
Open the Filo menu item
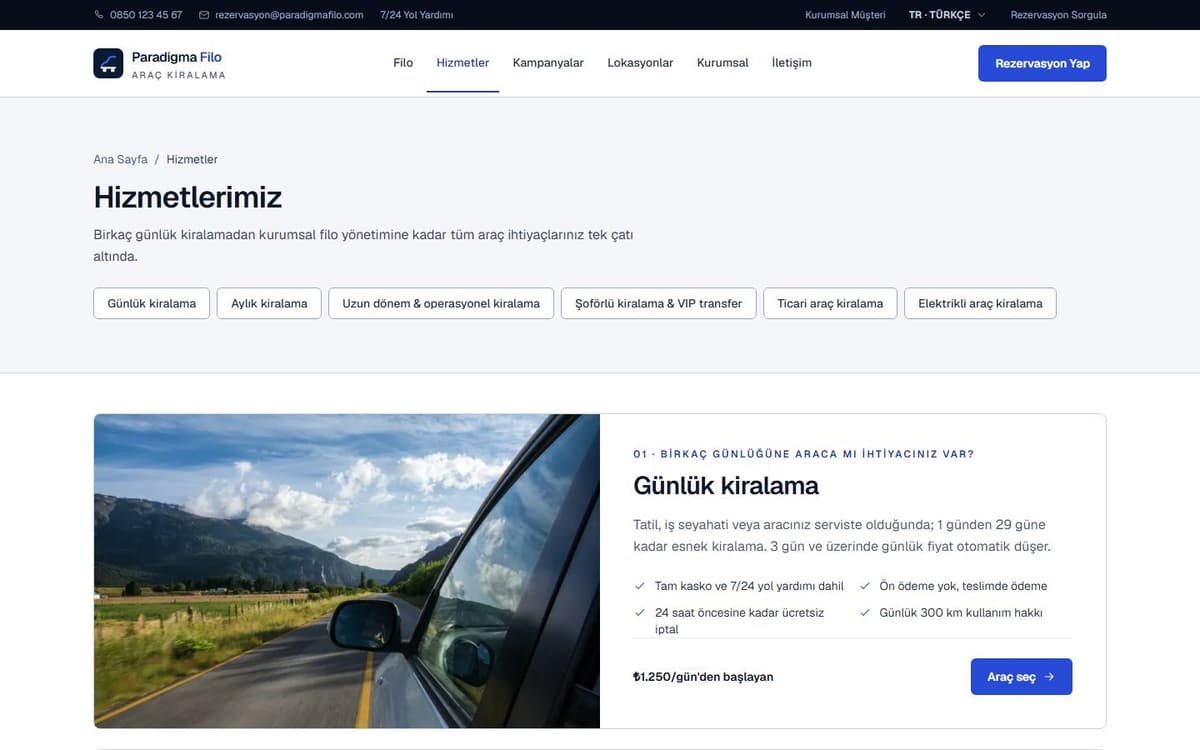[403, 63]
